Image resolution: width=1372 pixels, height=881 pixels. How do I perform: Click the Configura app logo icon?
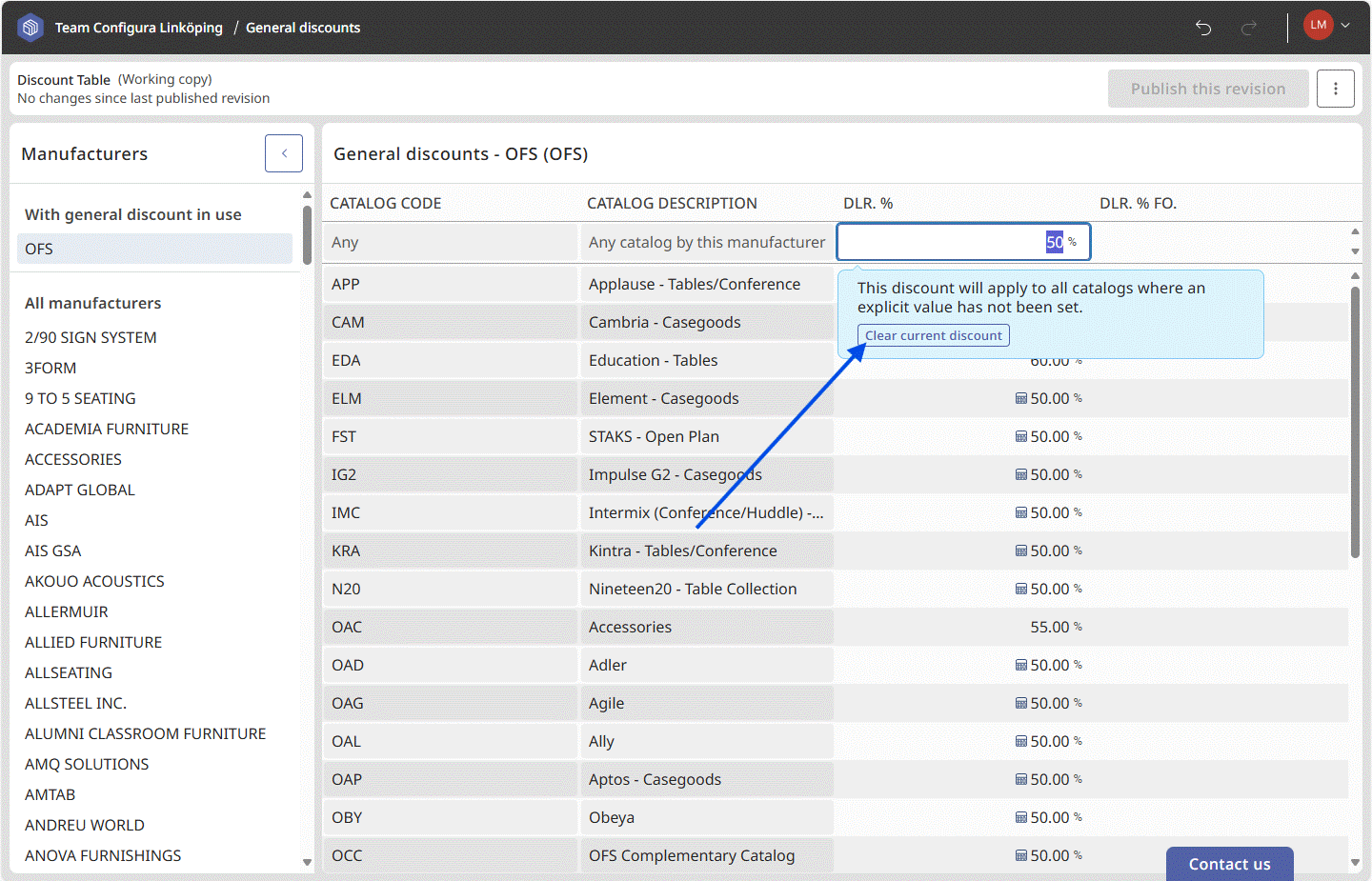coord(30,28)
